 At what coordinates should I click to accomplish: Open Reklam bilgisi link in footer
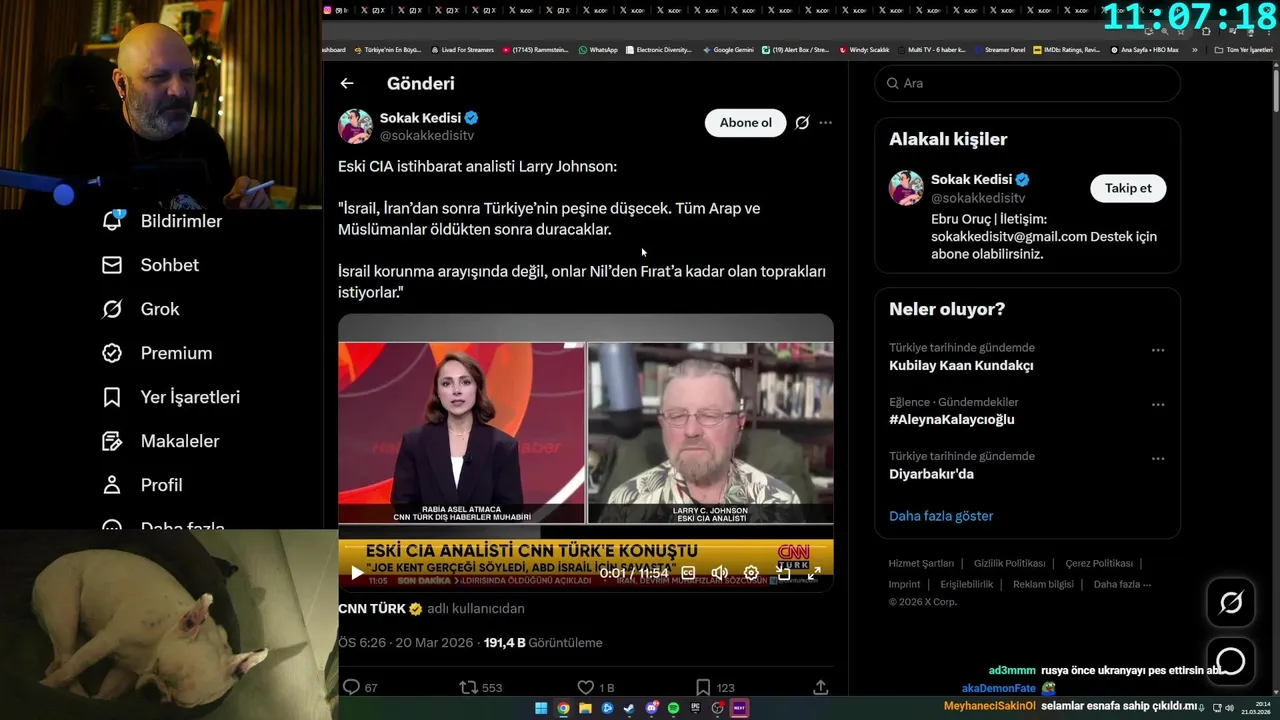point(1043,584)
